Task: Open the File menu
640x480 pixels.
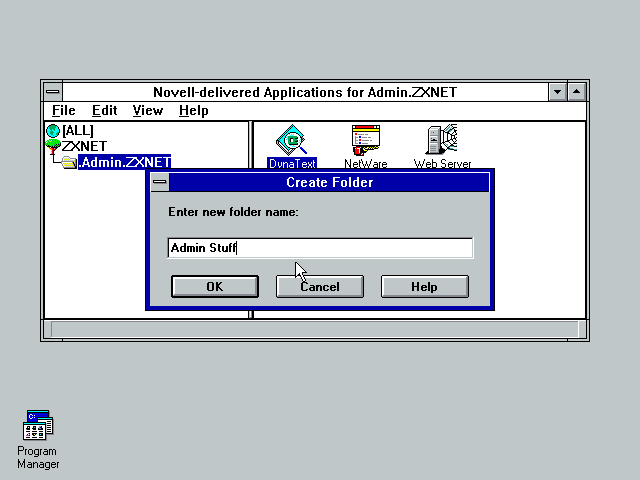Action: coord(64,111)
